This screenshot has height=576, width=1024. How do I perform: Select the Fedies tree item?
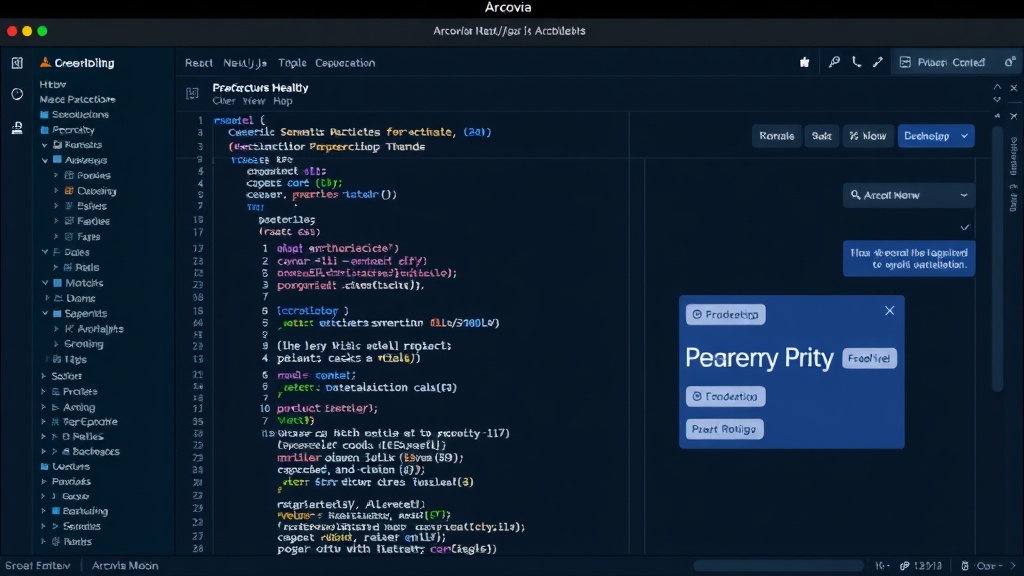(x=93, y=221)
